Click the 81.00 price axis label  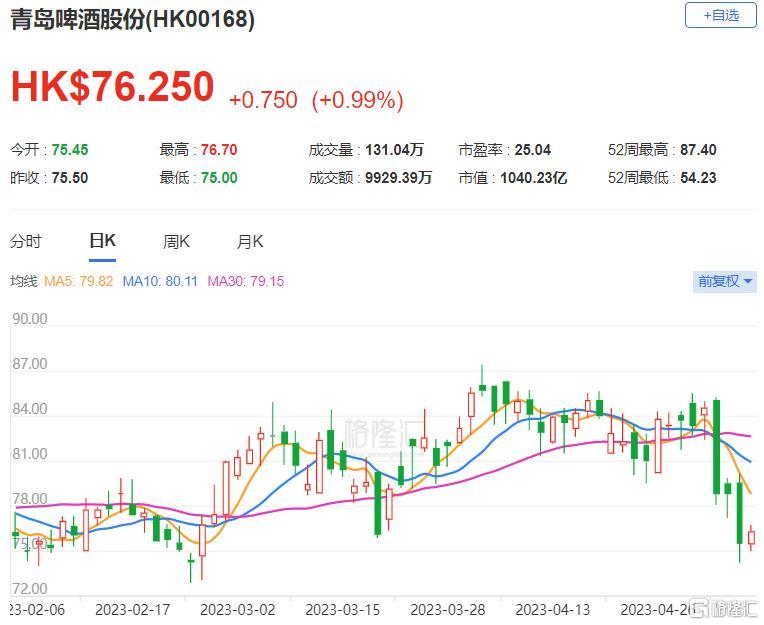tap(30, 454)
